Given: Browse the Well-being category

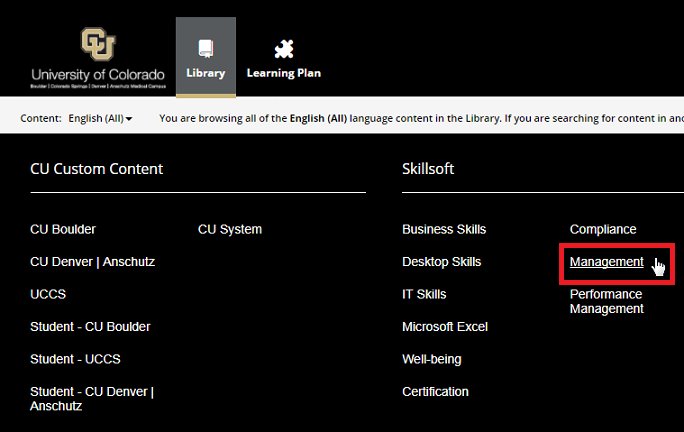Looking at the screenshot, I should (431, 359).
